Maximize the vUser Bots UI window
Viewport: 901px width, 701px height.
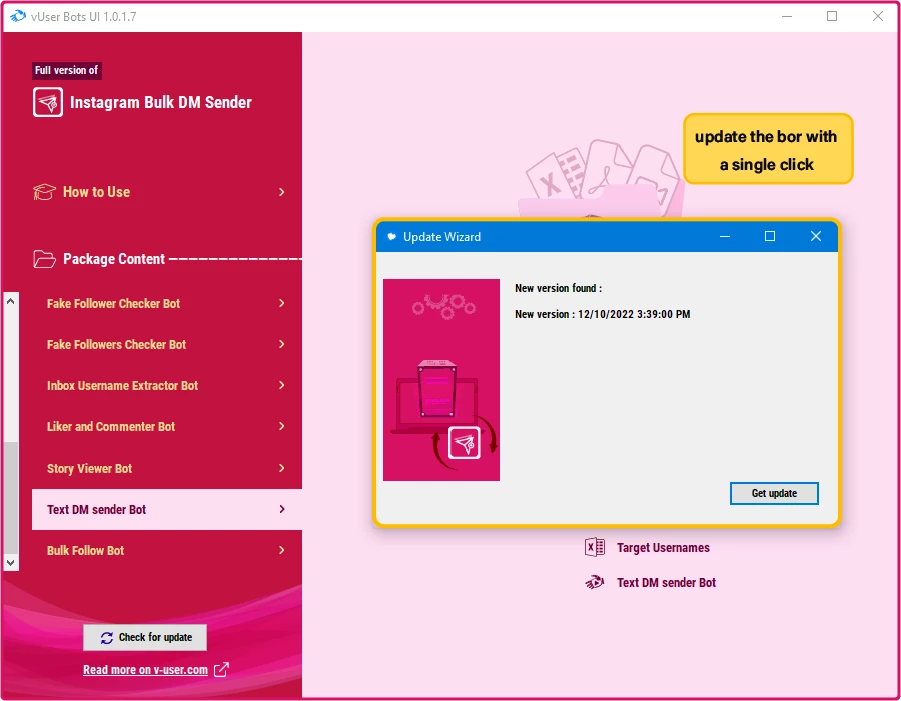(832, 16)
